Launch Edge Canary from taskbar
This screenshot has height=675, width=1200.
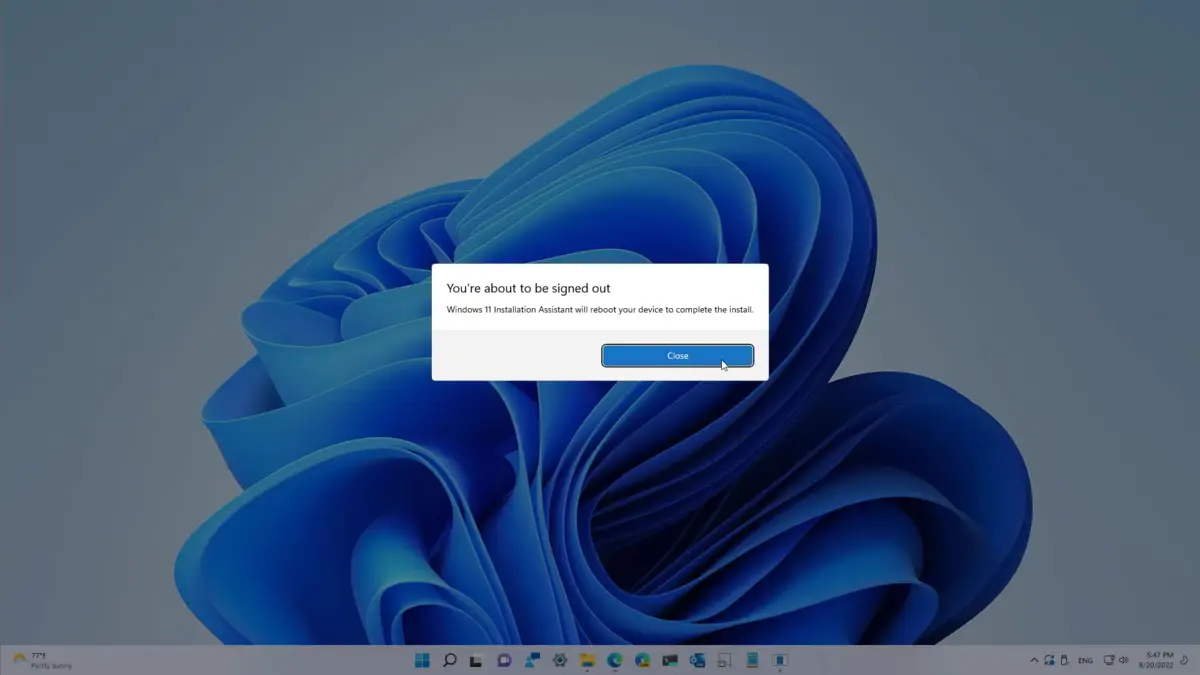(643, 660)
